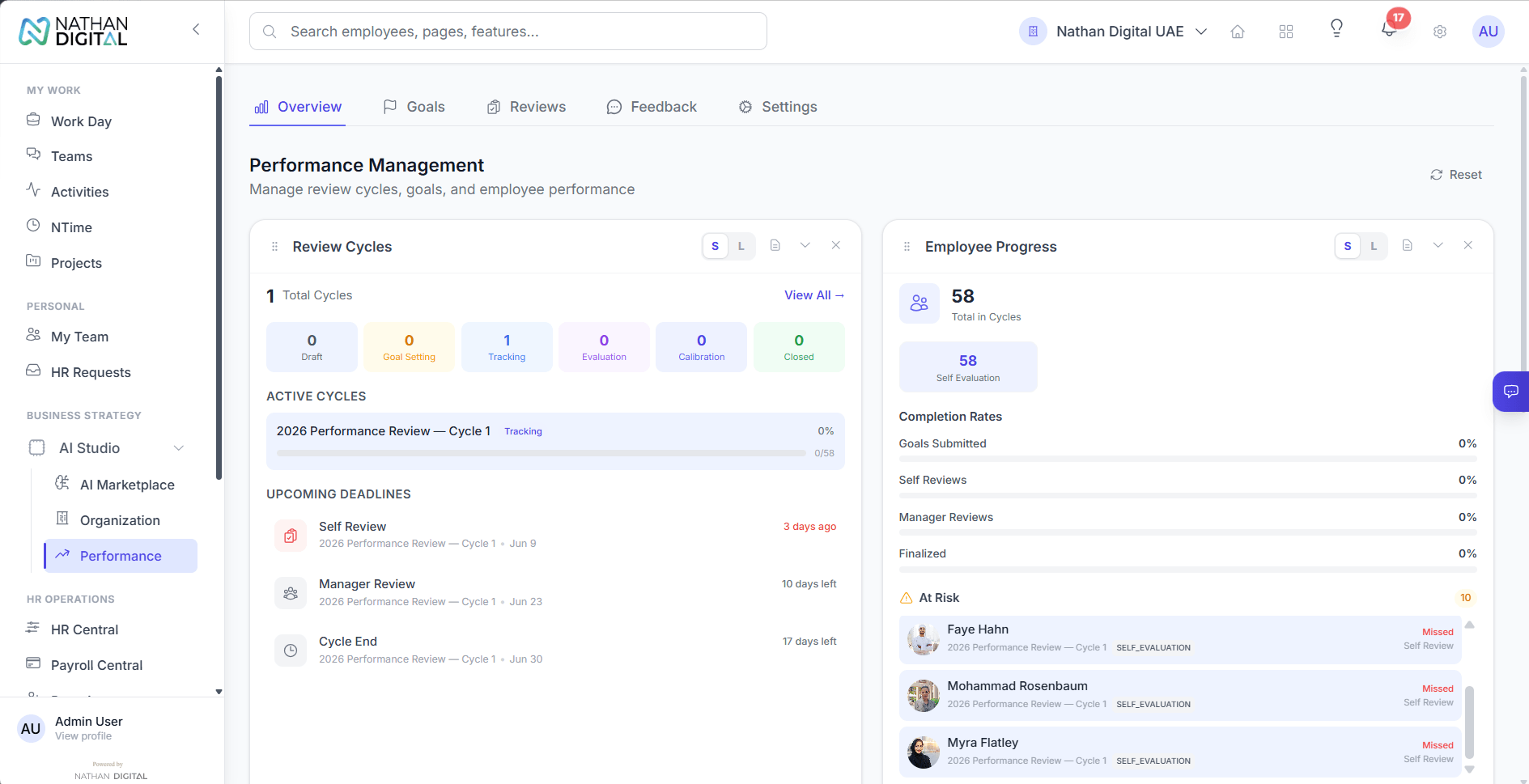Open the home icon in top bar
This screenshot has height=784, width=1529.
1238,32
